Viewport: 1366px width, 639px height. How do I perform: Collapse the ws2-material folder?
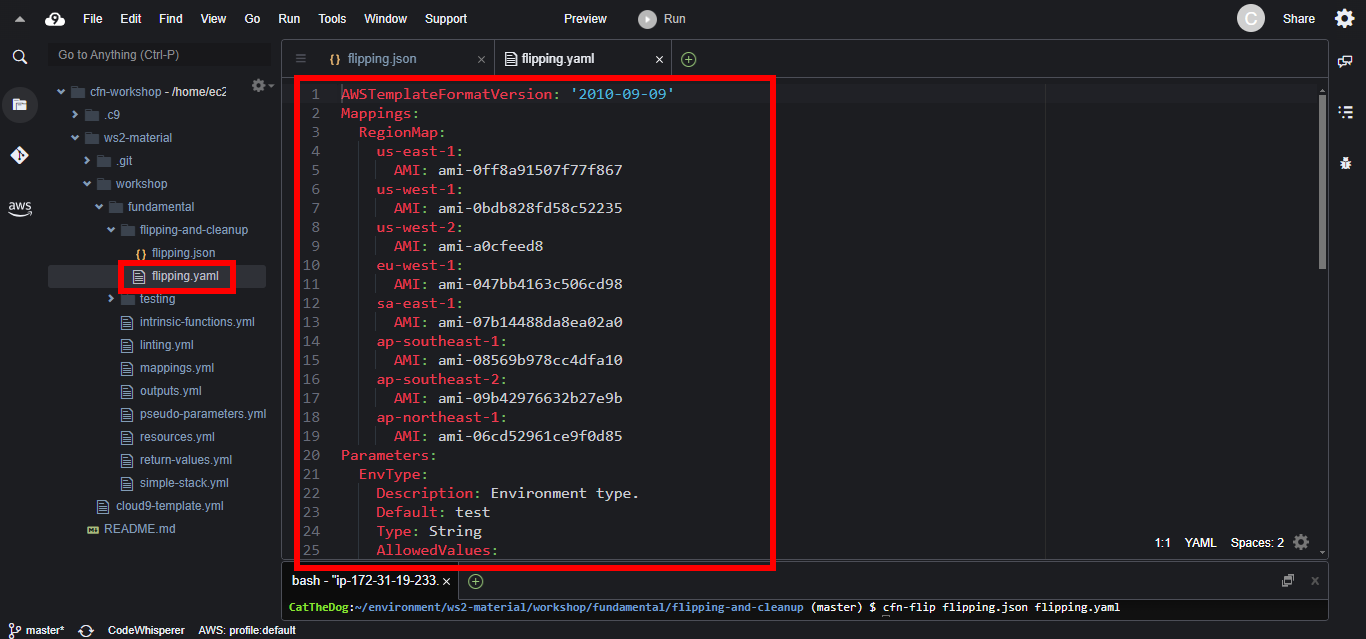(x=75, y=138)
